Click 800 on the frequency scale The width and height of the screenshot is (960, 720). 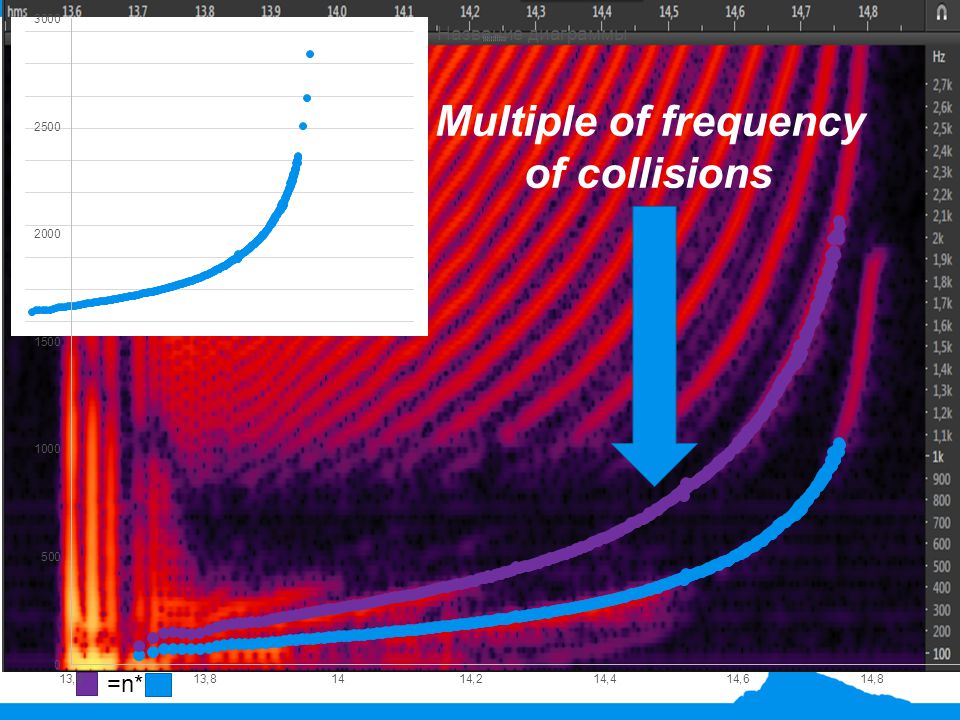click(942, 500)
